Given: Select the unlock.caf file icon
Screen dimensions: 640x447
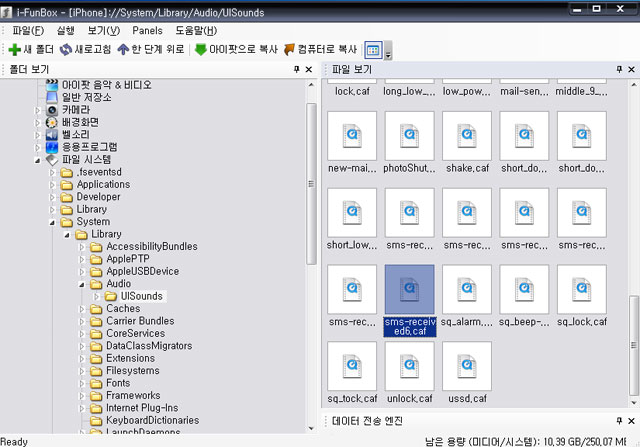Looking at the screenshot, I should click(x=409, y=366).
